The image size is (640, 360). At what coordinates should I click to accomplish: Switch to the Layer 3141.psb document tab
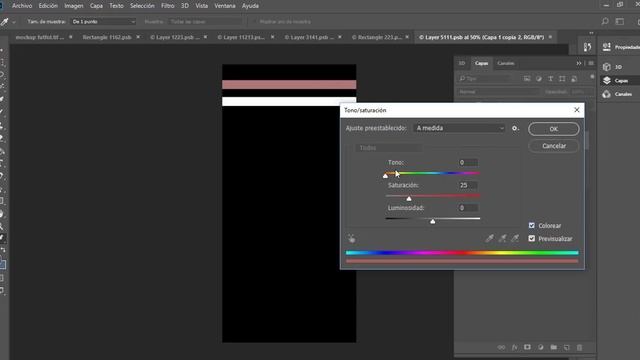click(x=309, y=37)
